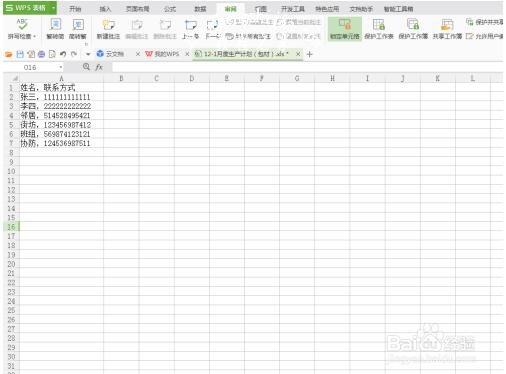Viewport: 506px width, 374px height.
Task: Close the 我的WPS tab
Action: point(187,54)
